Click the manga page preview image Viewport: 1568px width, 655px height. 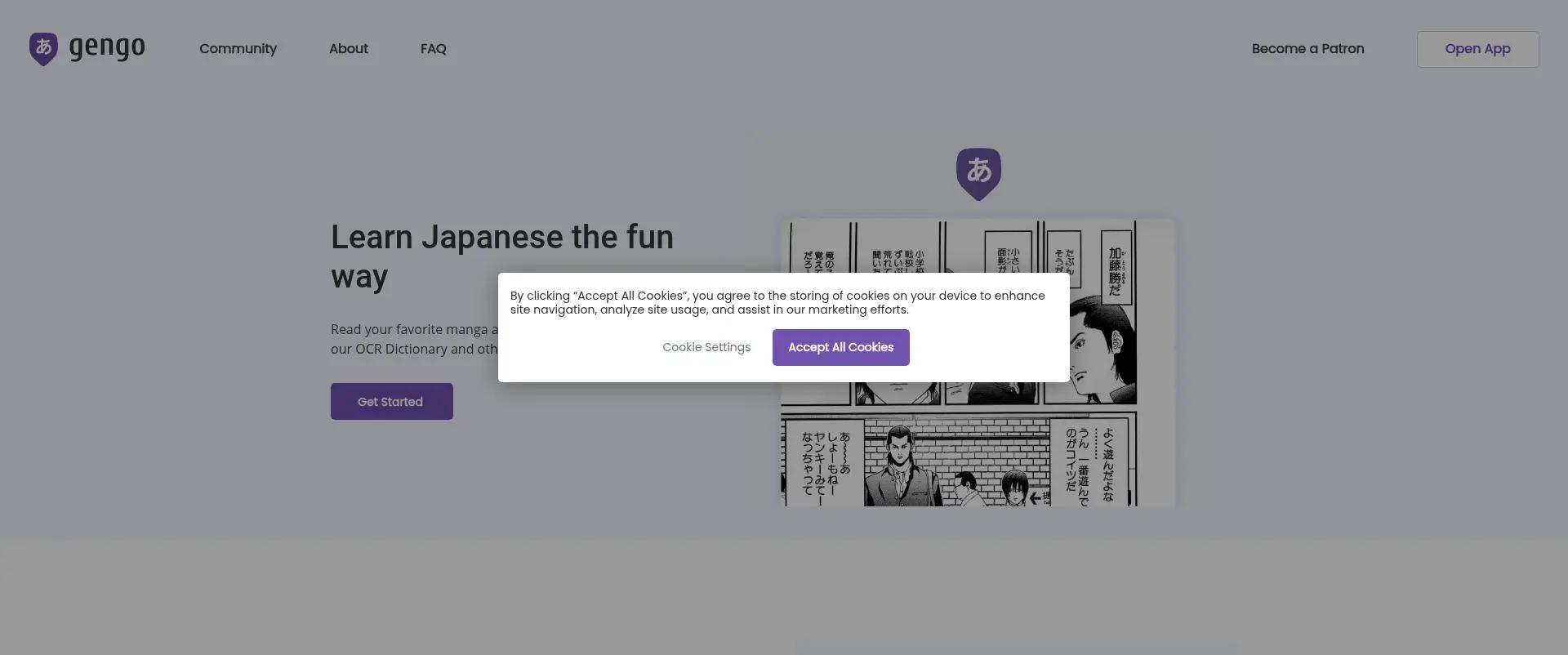coord(978,363)
